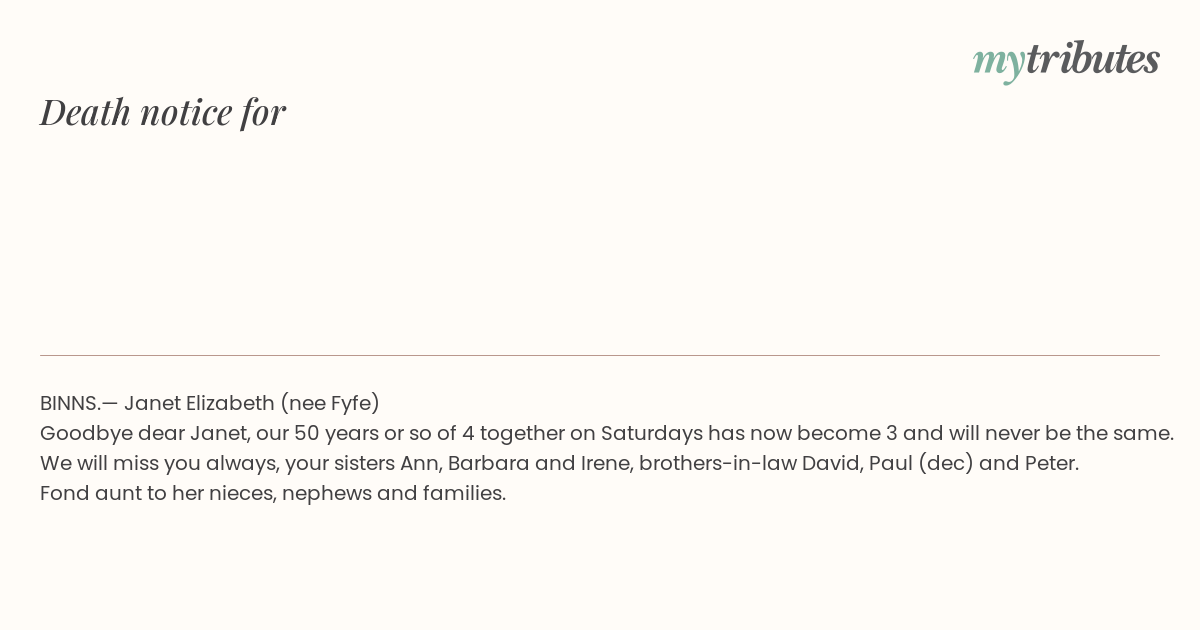Click the green 'my' part of logo

pyautogui.click(x=999, y=64)
